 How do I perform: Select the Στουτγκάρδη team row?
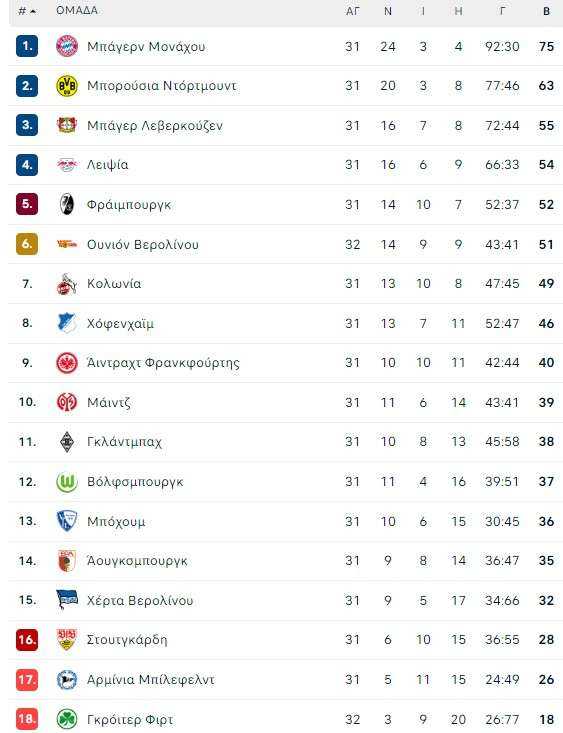point(285,640)
